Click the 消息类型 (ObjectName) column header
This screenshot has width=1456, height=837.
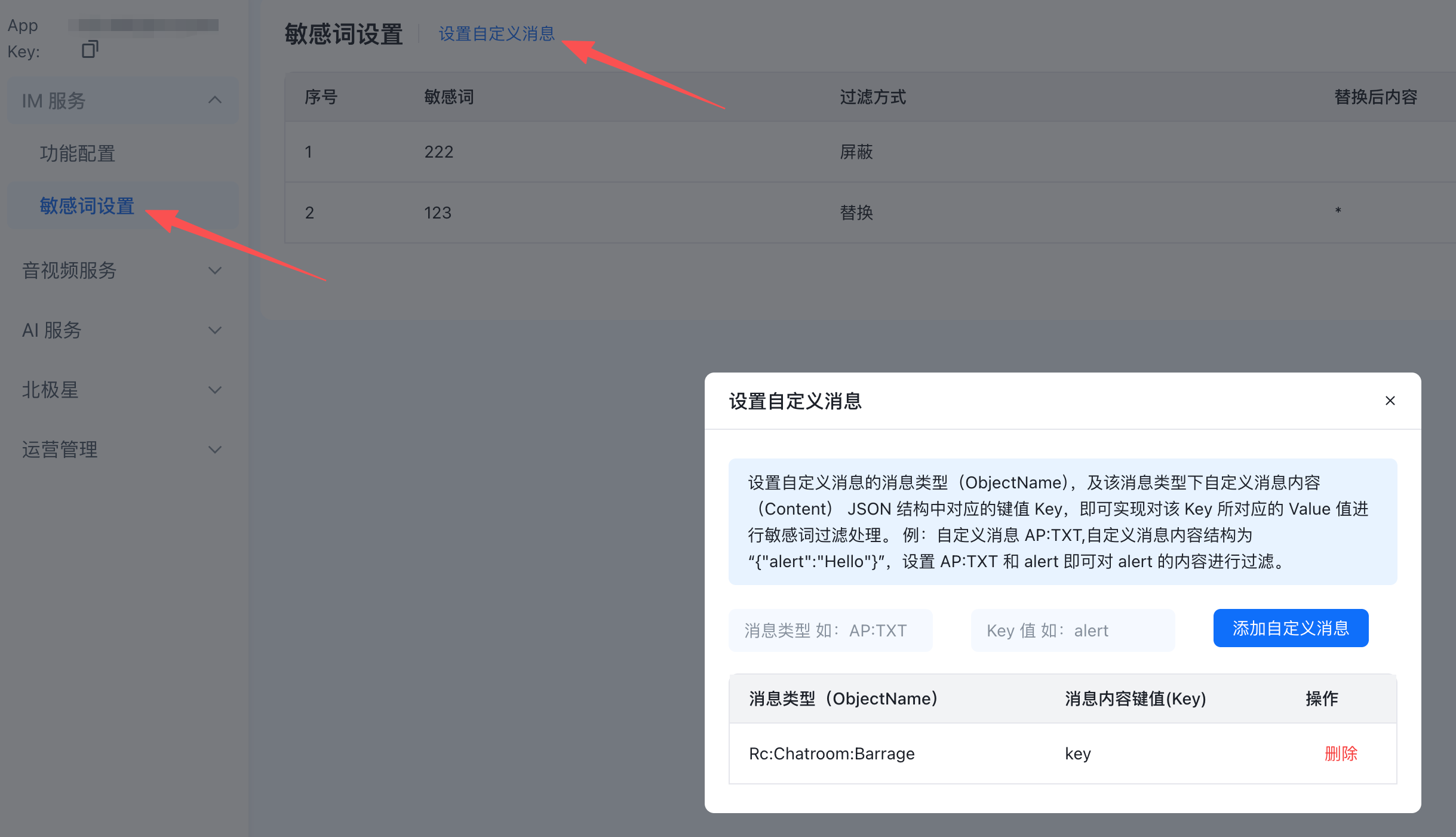[x=843, y=698]
